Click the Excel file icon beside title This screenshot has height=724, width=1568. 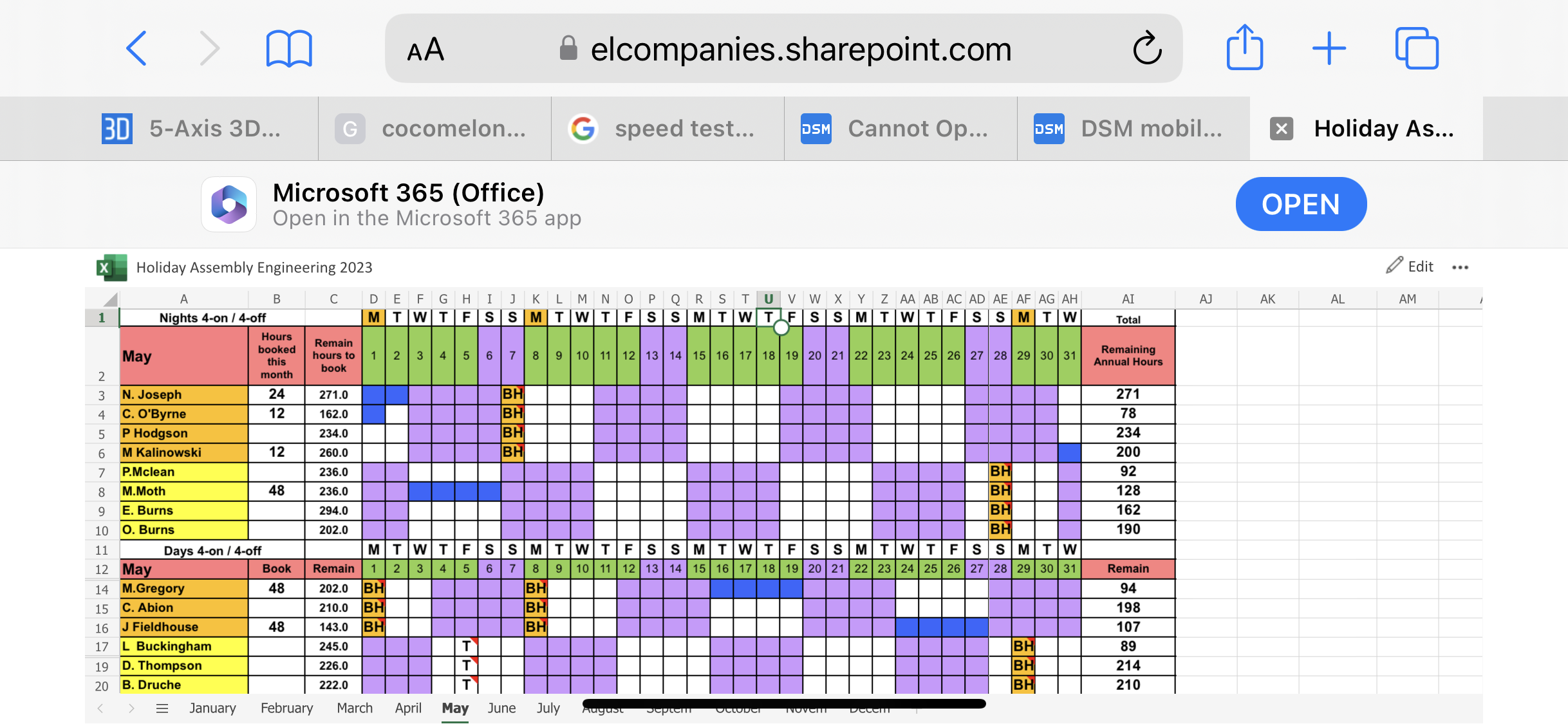(x=111, y=267)
